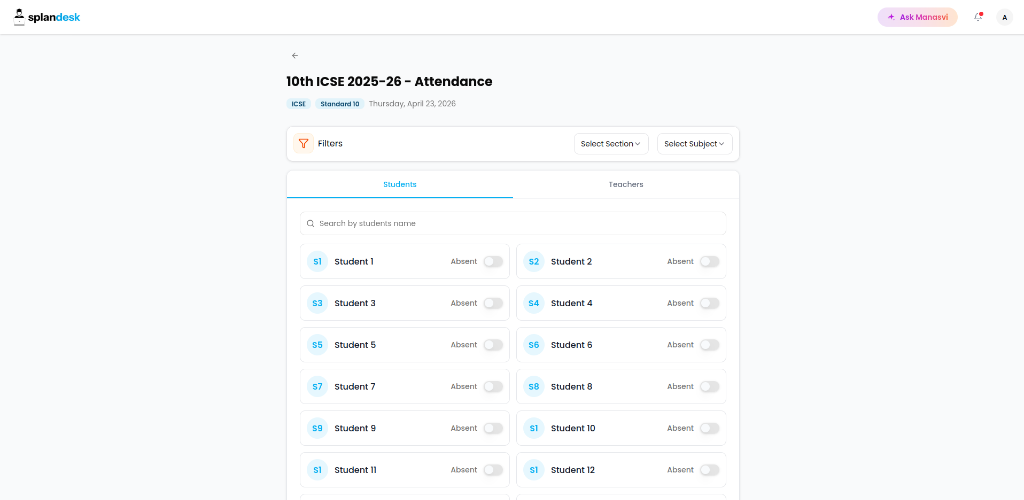Image resolution: width=1024 pixels, height=500 pixels.
Task: Click the orange Filters funnel icon
Action: [303, 144]
